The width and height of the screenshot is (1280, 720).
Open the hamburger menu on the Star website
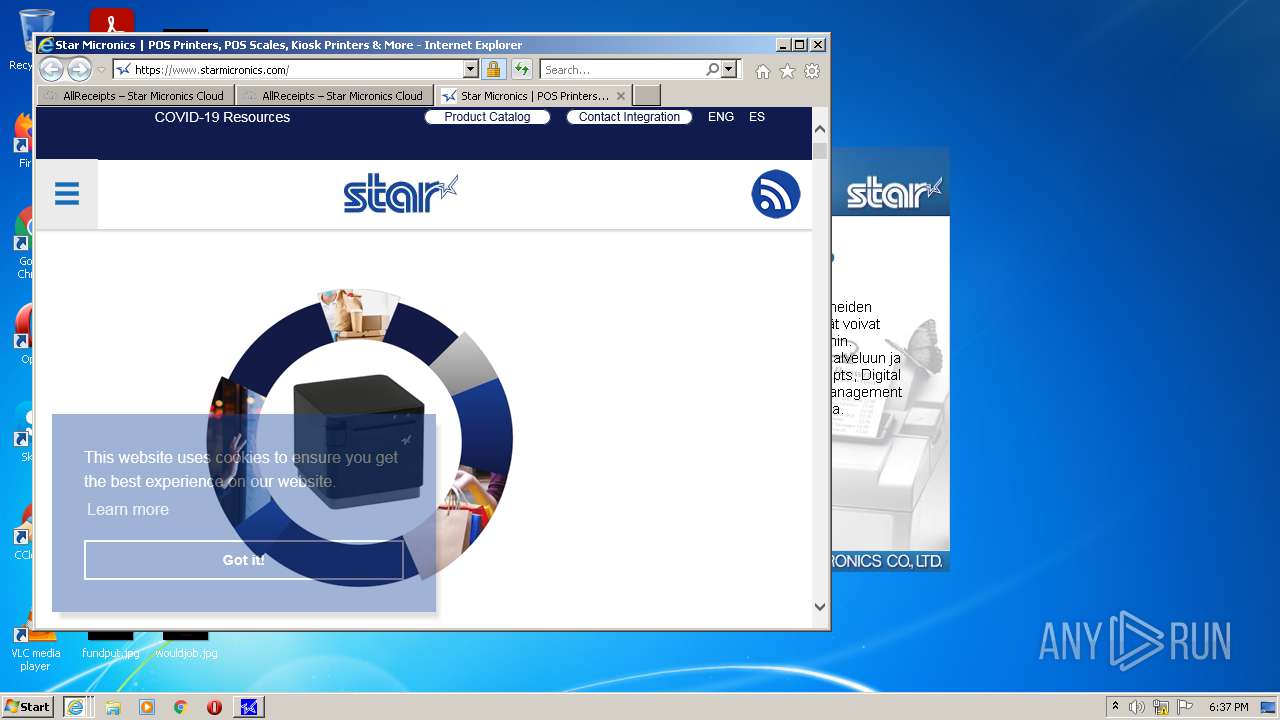click(x=67, y=194)
